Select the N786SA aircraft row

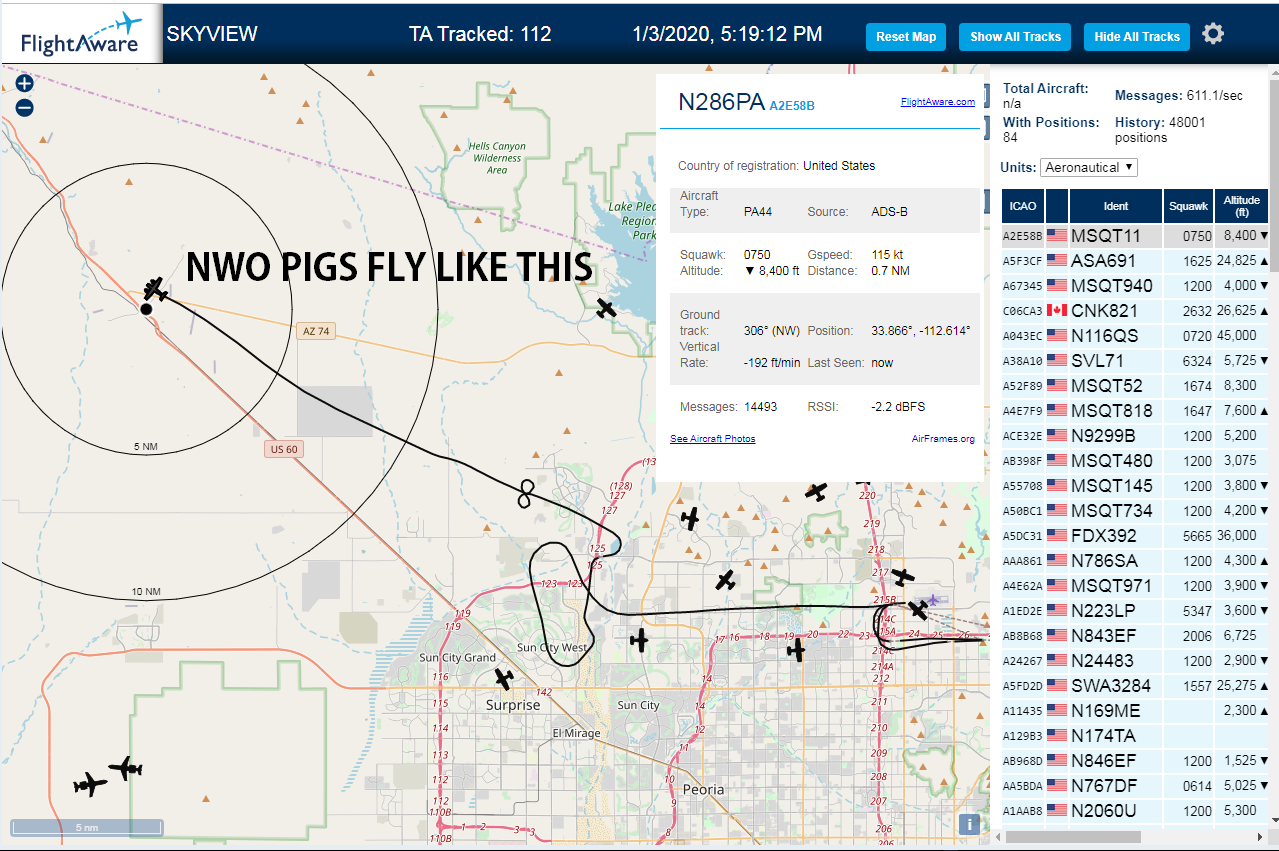(1137, 561)
